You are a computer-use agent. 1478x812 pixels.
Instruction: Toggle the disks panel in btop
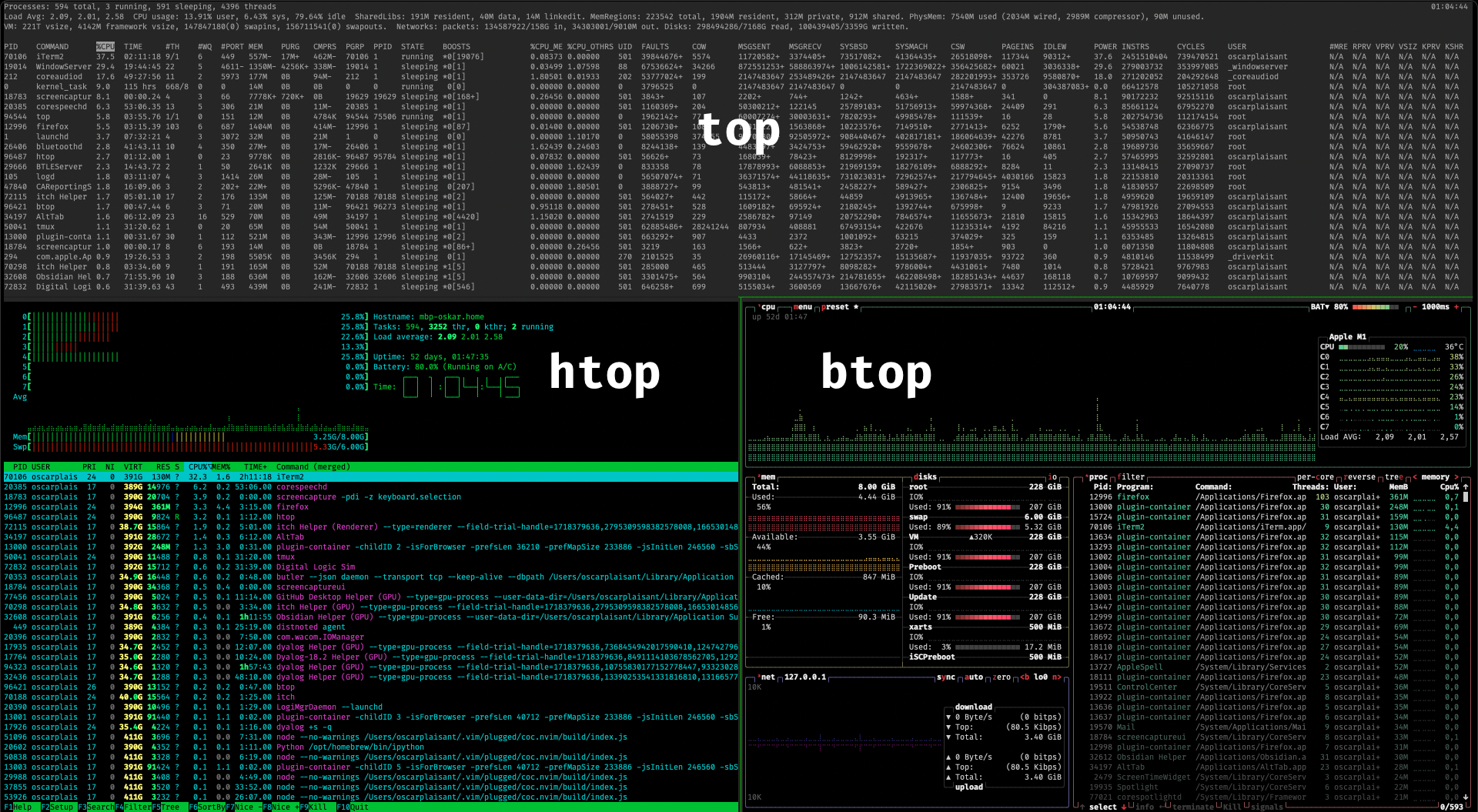pyautogui.click(x=925, y=477)
